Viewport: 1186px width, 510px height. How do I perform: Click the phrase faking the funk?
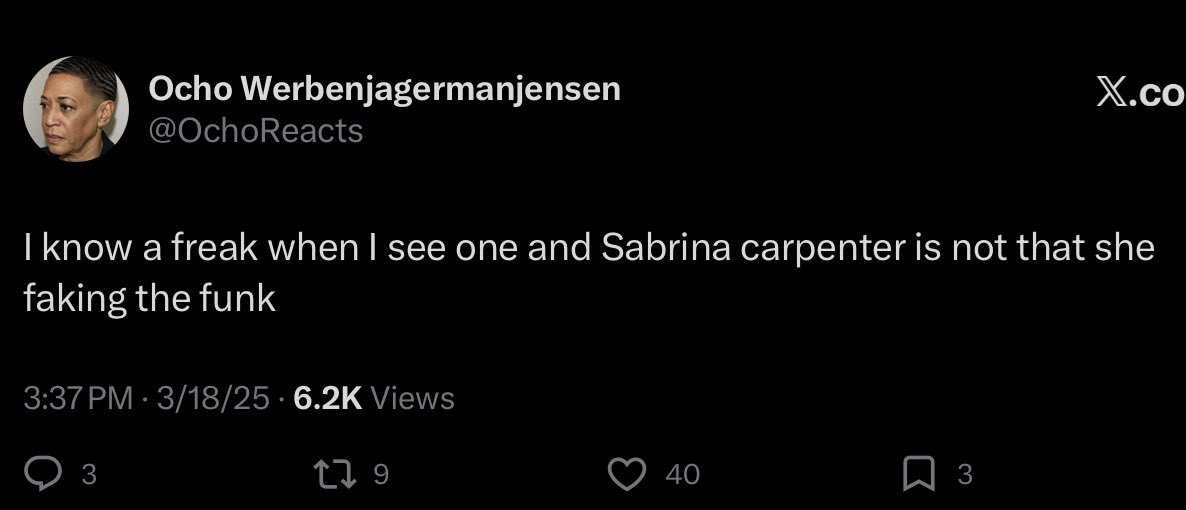click(x=149, y=298)
